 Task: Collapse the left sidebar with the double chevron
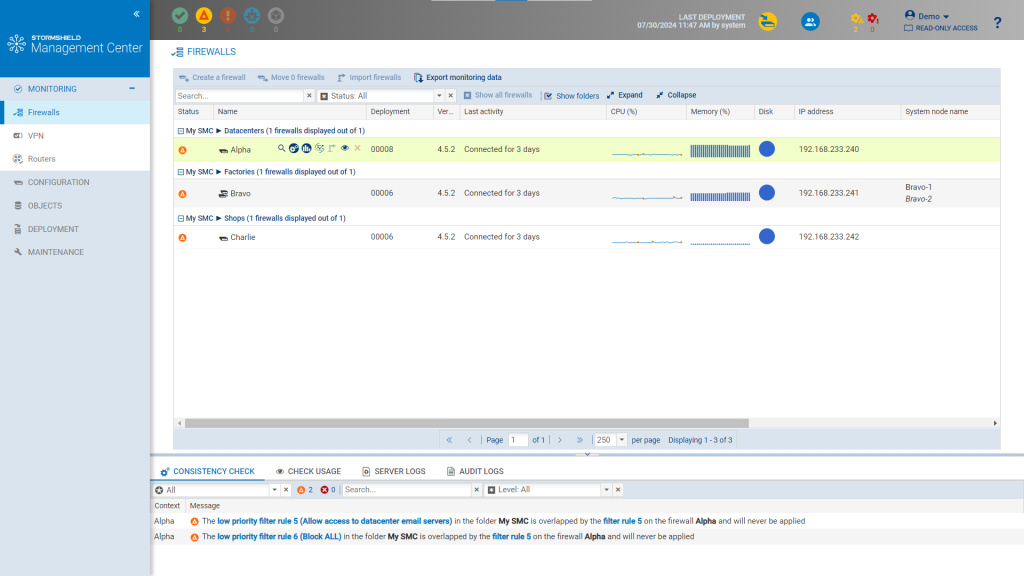pos(136,14)
